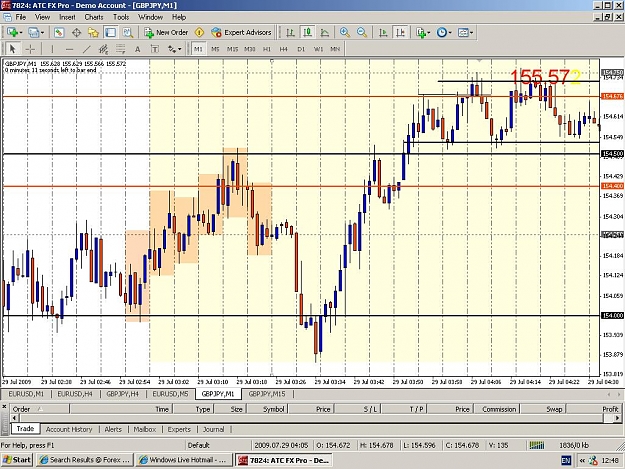625x469 pixels.
Task: Switch to candlesticks chart display
Action: click(307, 33)
